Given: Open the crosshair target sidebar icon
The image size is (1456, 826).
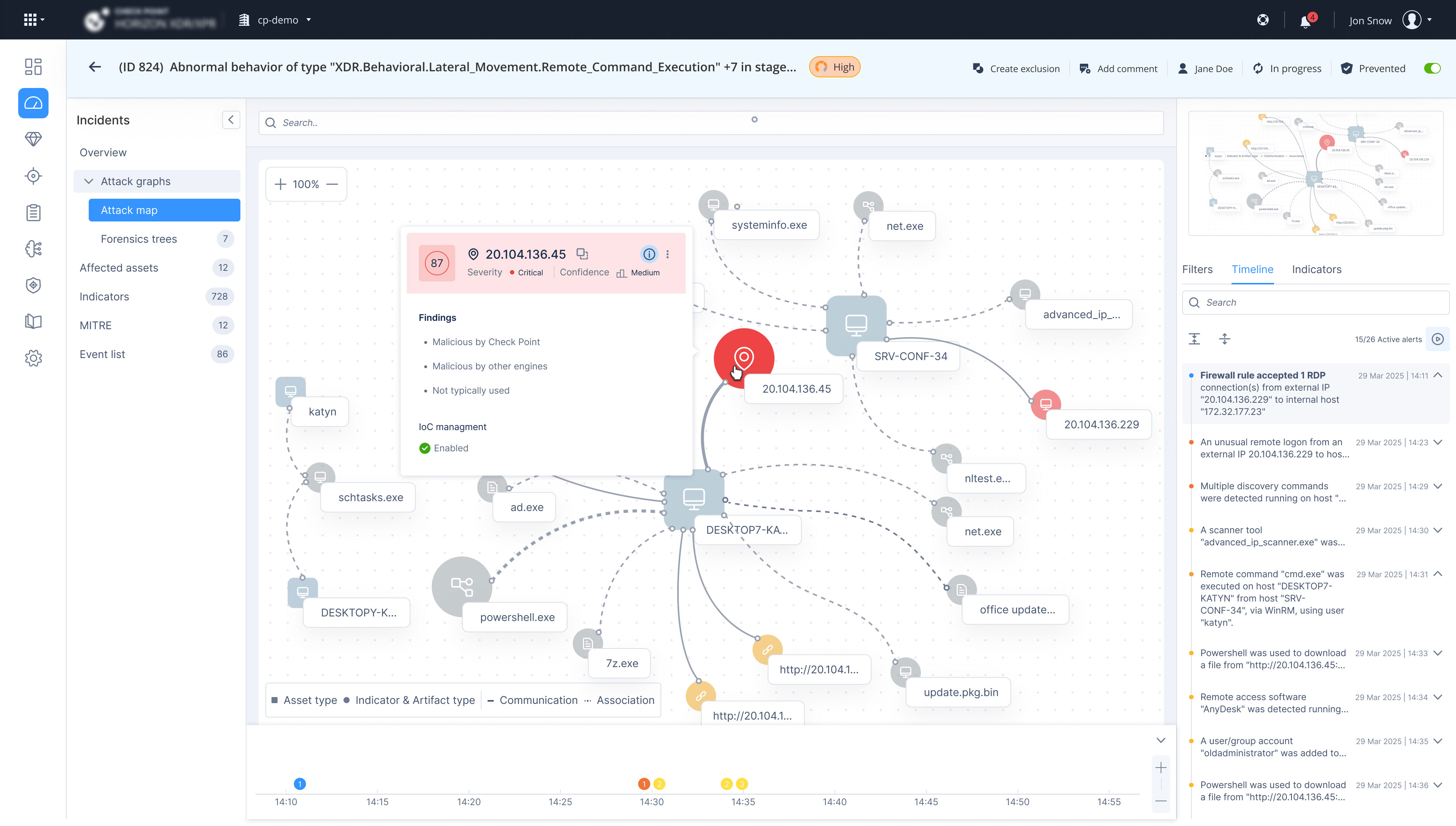Looking at the screenshot, I should (x=33, y=176).
